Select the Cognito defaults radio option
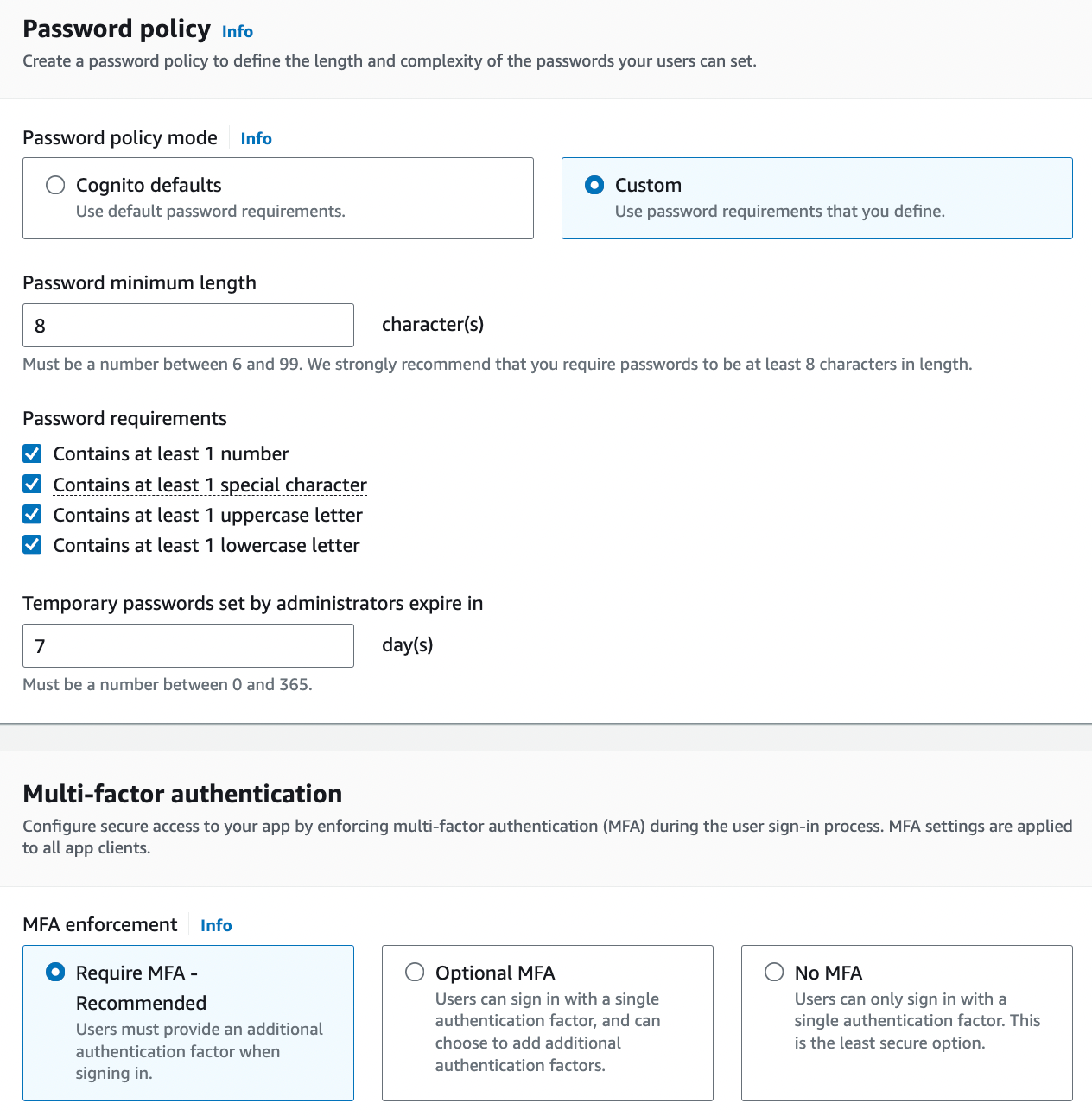This screenshot has height=1116, width=1092. [x=55, y=185]
